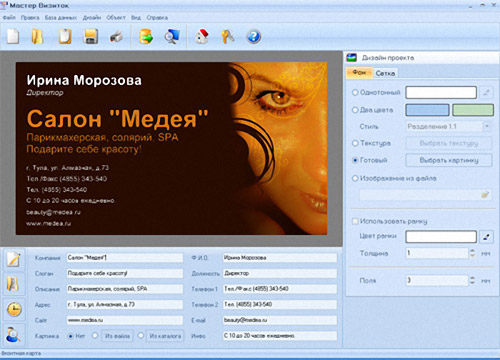This screenshot has width=500, height=360.
Task: Click the blue Два цвета color swatch
Action: point(427,110)
